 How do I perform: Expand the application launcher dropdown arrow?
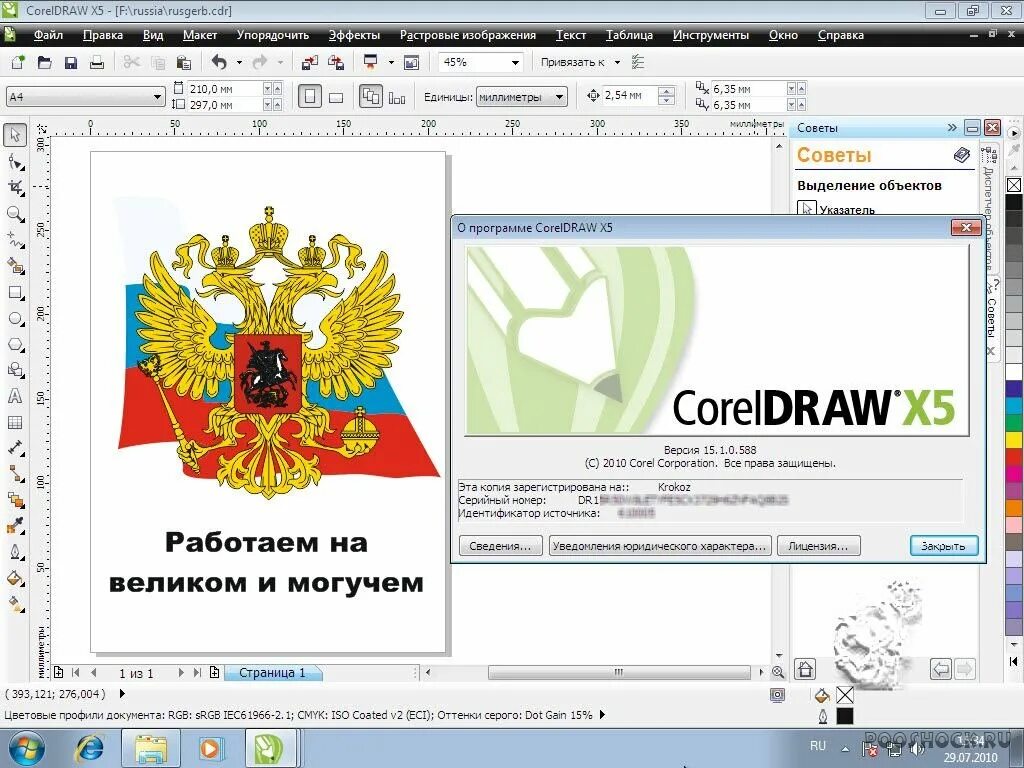391,63
